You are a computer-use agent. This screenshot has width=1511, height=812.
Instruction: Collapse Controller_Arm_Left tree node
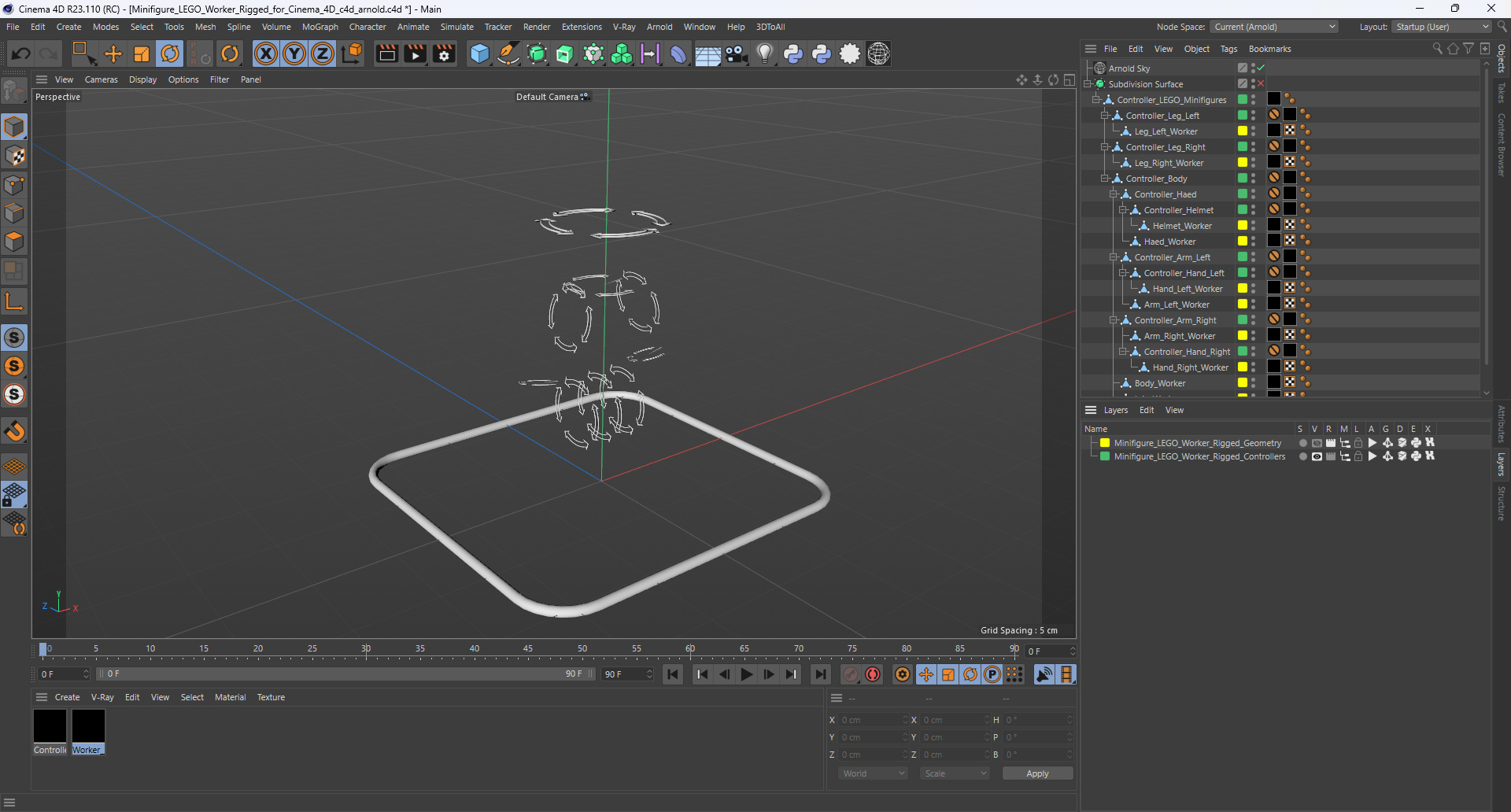pyautogui.click(x=1113, y=257)
